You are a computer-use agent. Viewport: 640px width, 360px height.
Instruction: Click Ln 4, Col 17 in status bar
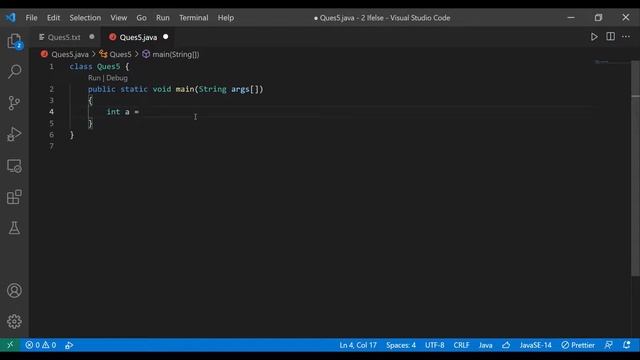(358, 345)
